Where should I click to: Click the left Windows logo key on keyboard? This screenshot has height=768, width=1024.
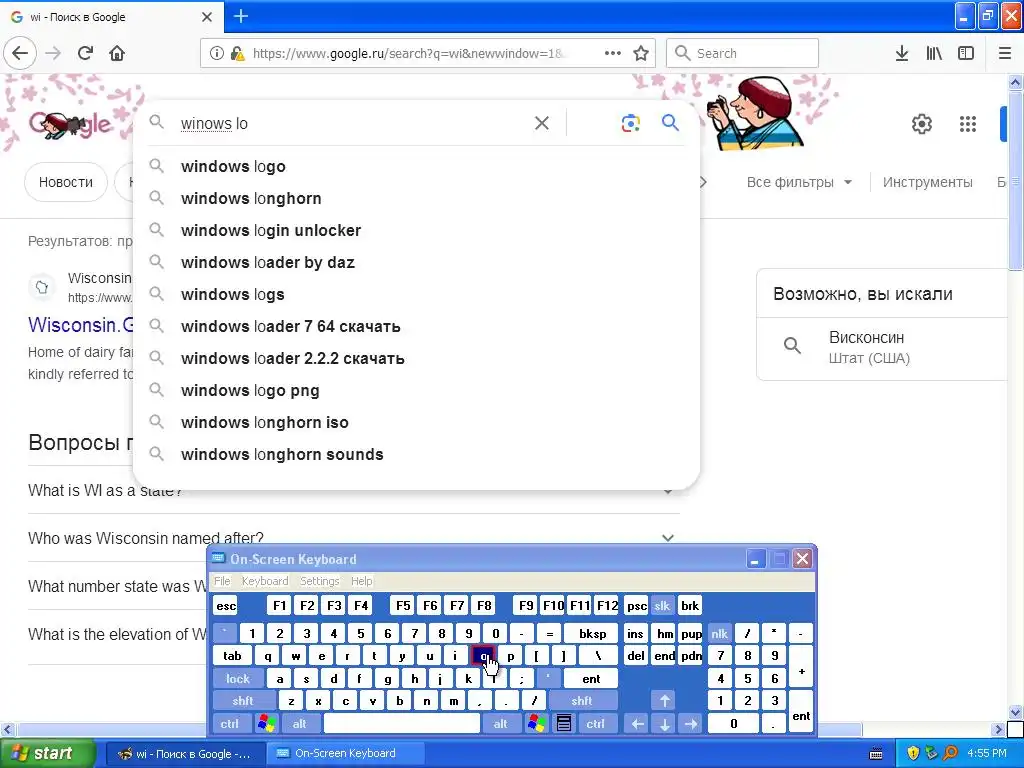pyautogui.click(x=266, y=724)
